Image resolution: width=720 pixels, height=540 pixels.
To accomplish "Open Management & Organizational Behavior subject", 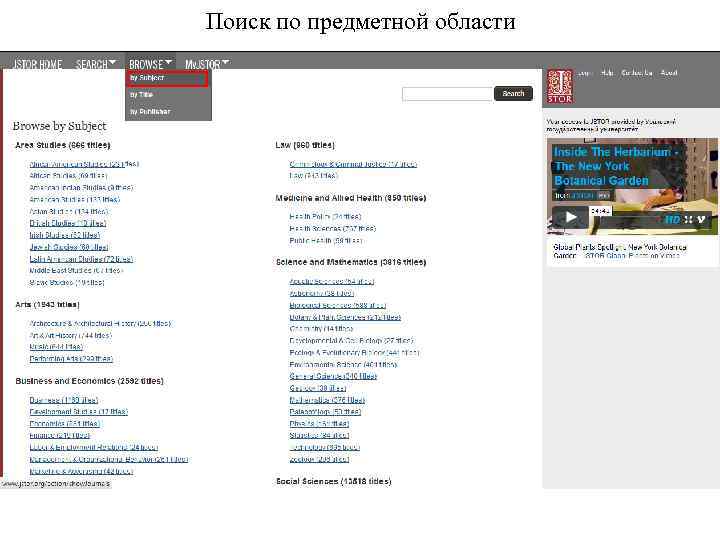I will tap(109, 459).
